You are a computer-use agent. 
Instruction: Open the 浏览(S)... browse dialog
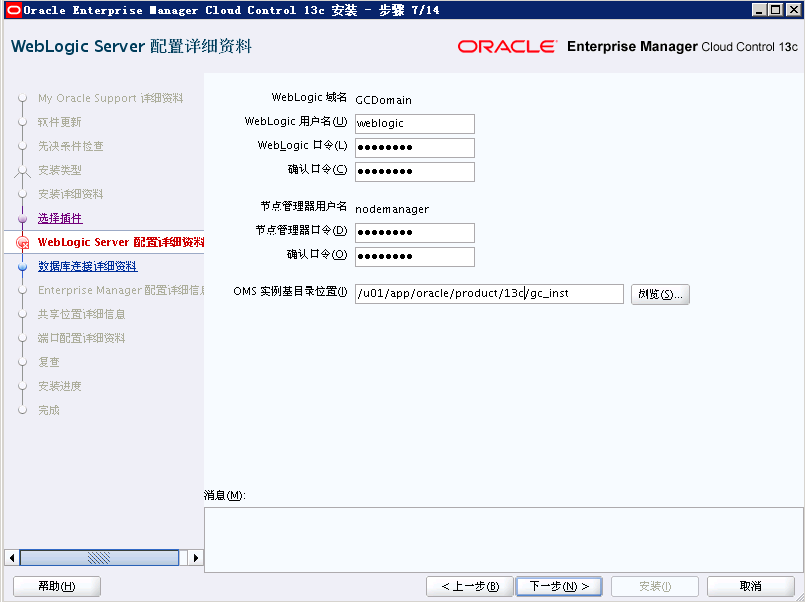[x=660, y=295]
